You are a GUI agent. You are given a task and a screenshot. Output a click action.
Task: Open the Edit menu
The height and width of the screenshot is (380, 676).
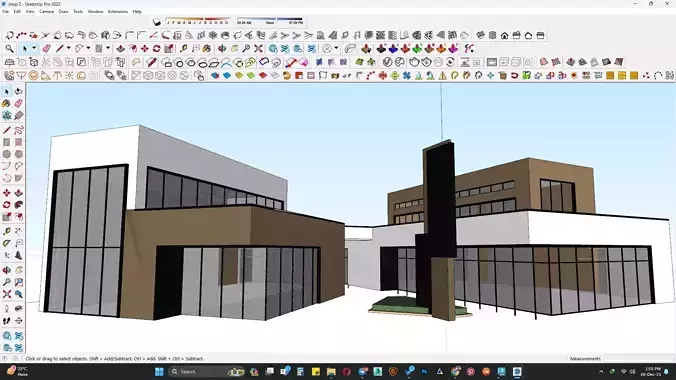point(17,12)
